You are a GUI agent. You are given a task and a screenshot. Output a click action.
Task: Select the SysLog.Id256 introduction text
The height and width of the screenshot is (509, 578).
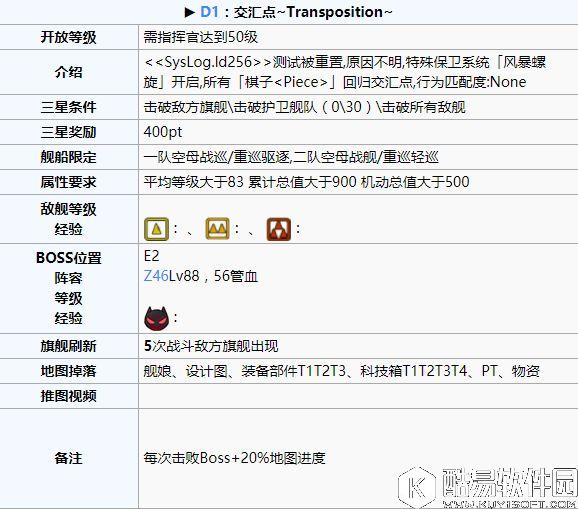point(345,72)
